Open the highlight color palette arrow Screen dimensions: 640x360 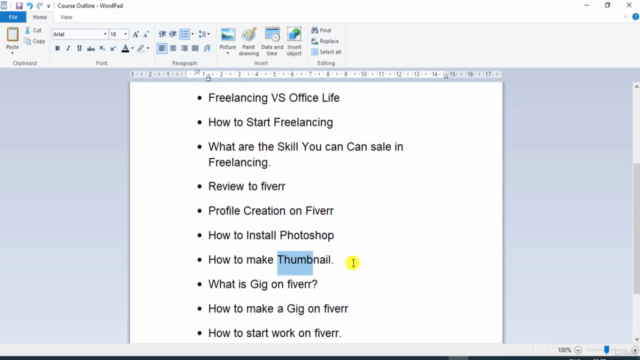148,49
